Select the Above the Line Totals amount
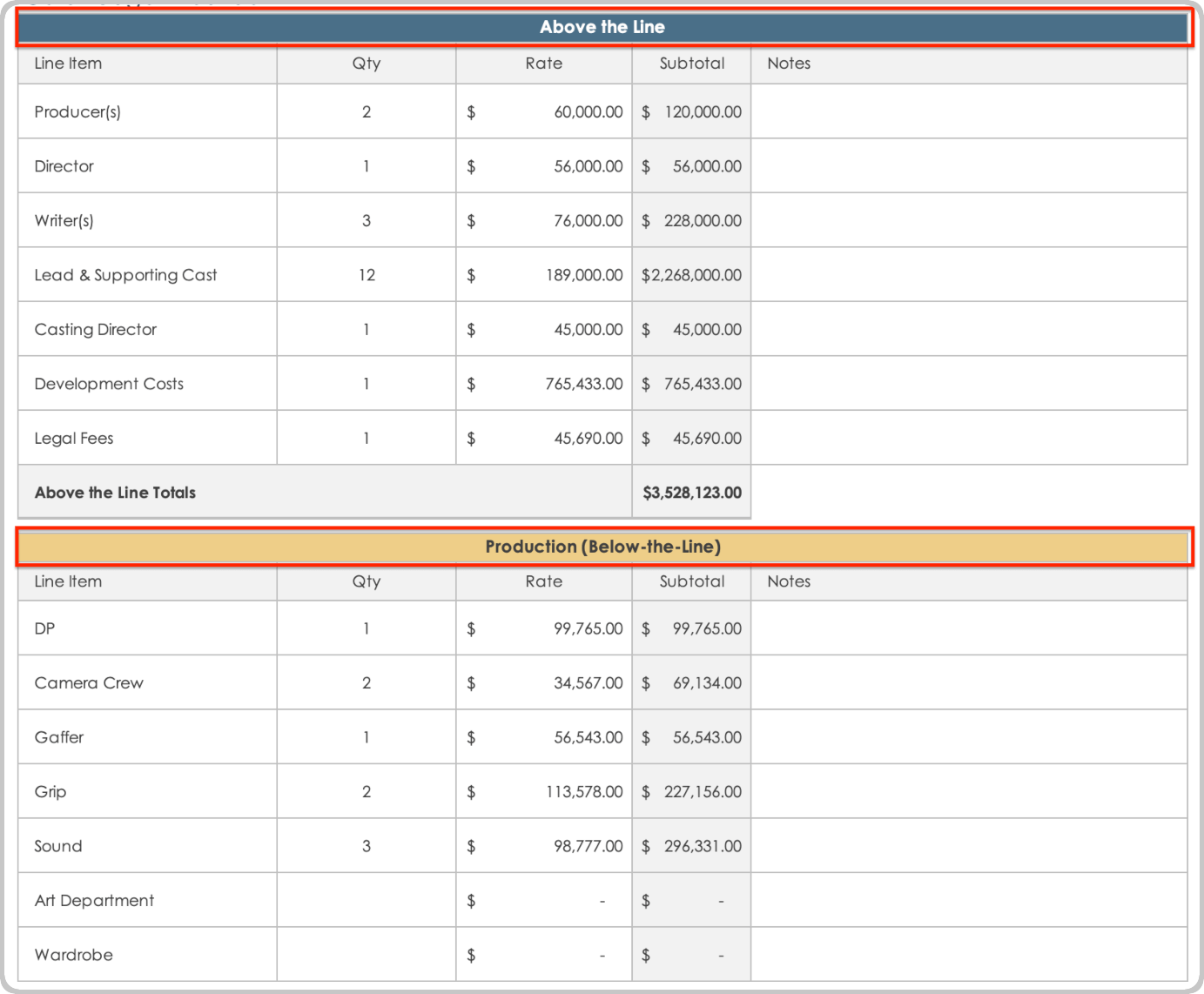The width and height of the screenshot is (1204, 994). point(691,493)
